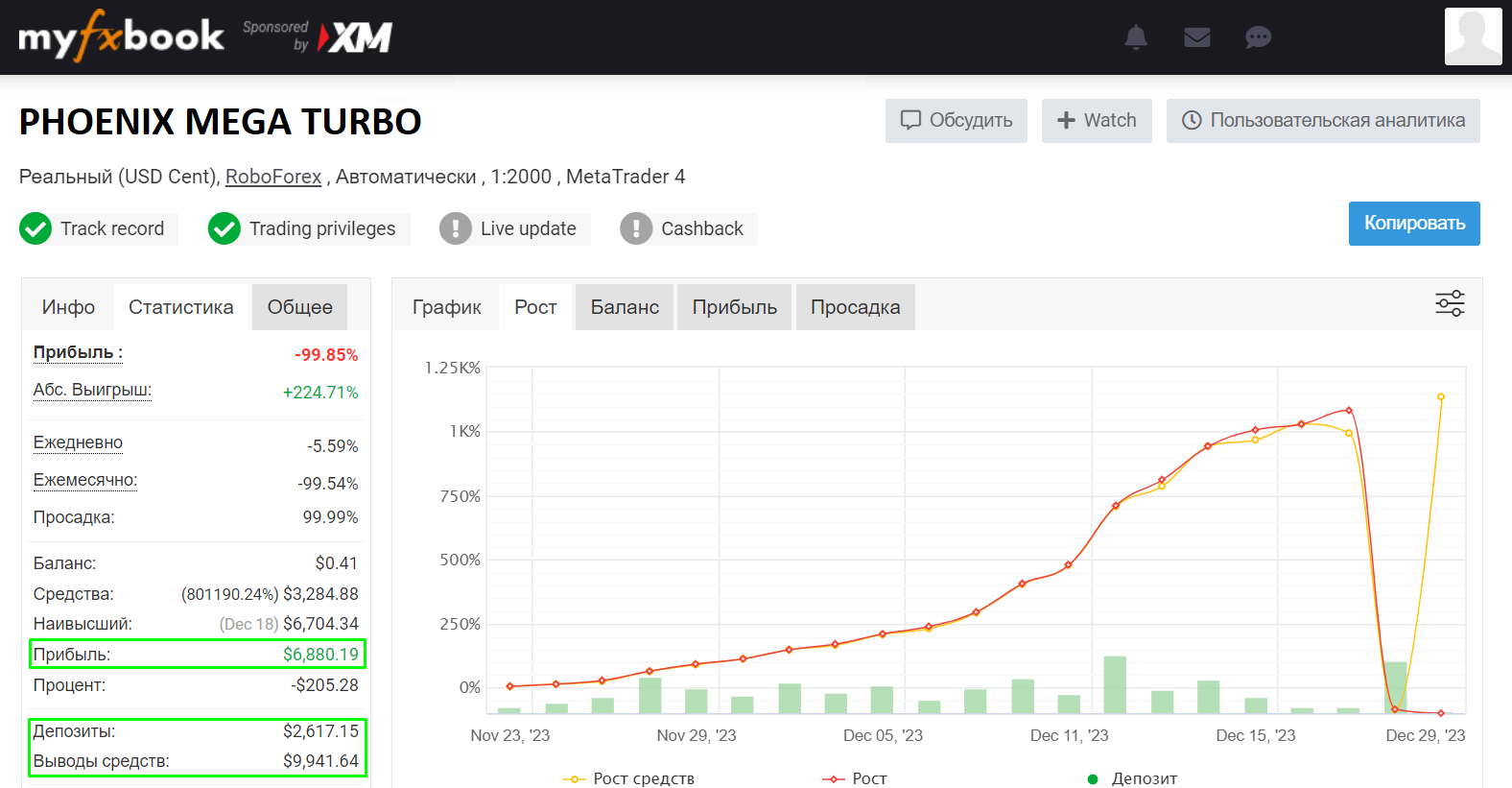The image size is (1512, 788).
Task: Select the +224.71% absolute gain value
Action: [x=320, y=393]
